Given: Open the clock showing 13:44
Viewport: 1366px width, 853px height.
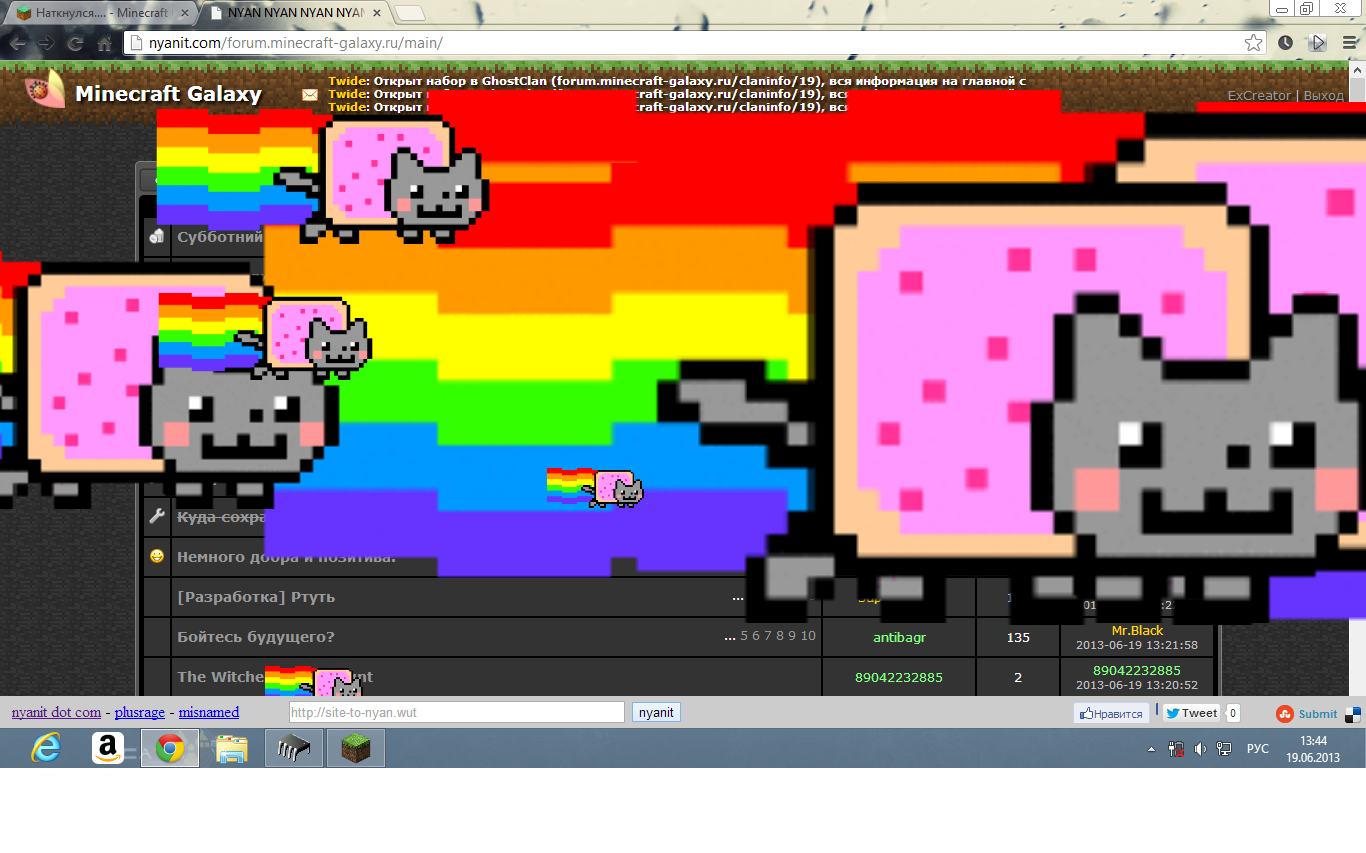Looking at the screenshot, I should [1313, 749].
